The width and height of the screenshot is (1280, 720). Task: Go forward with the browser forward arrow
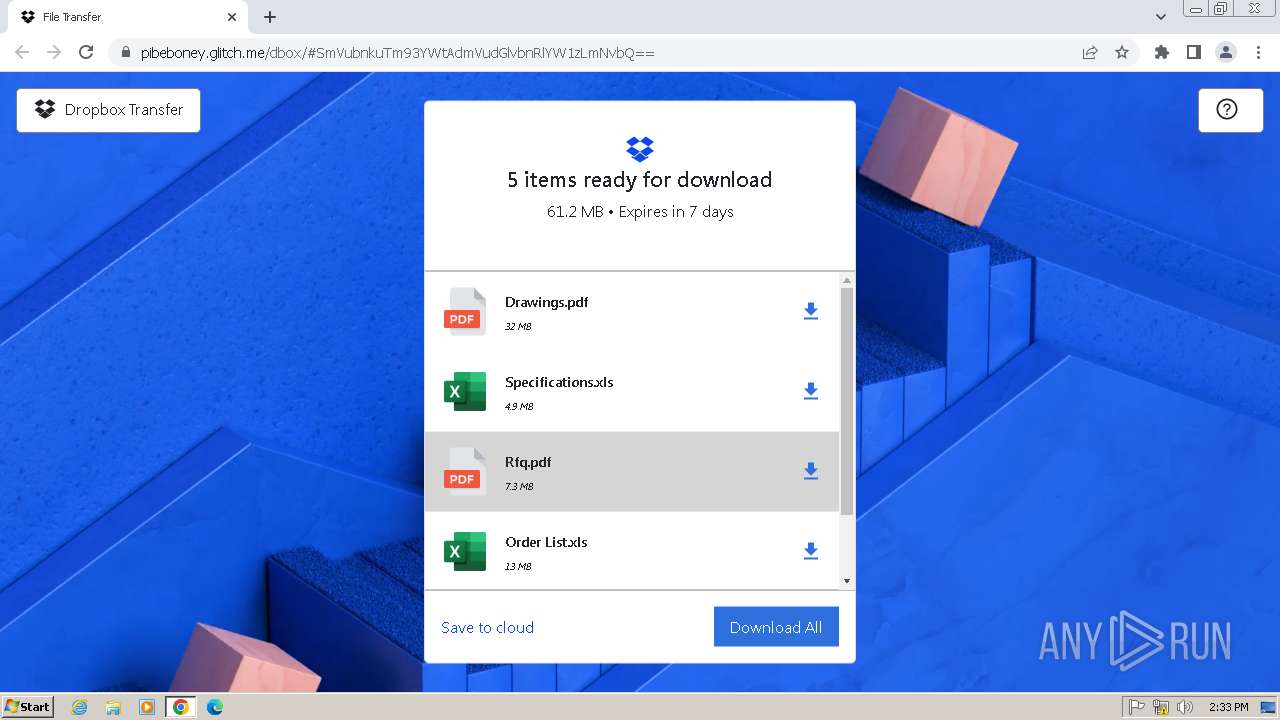pos(54,52)
